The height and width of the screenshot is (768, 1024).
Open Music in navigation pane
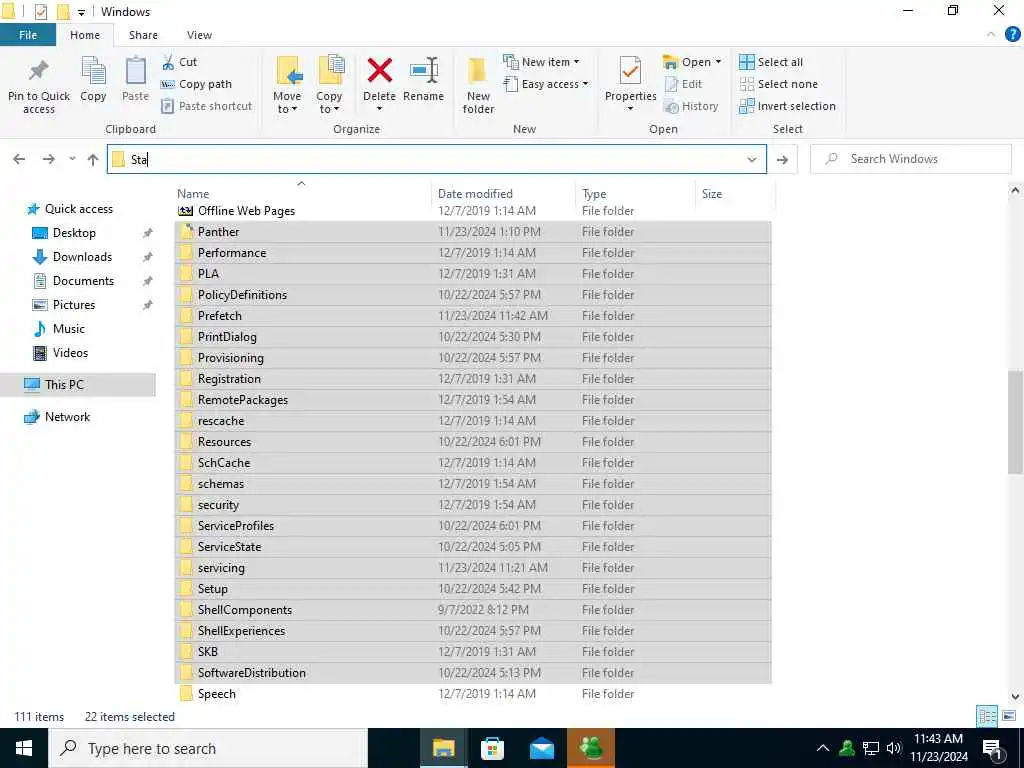[x=69, y=329]
